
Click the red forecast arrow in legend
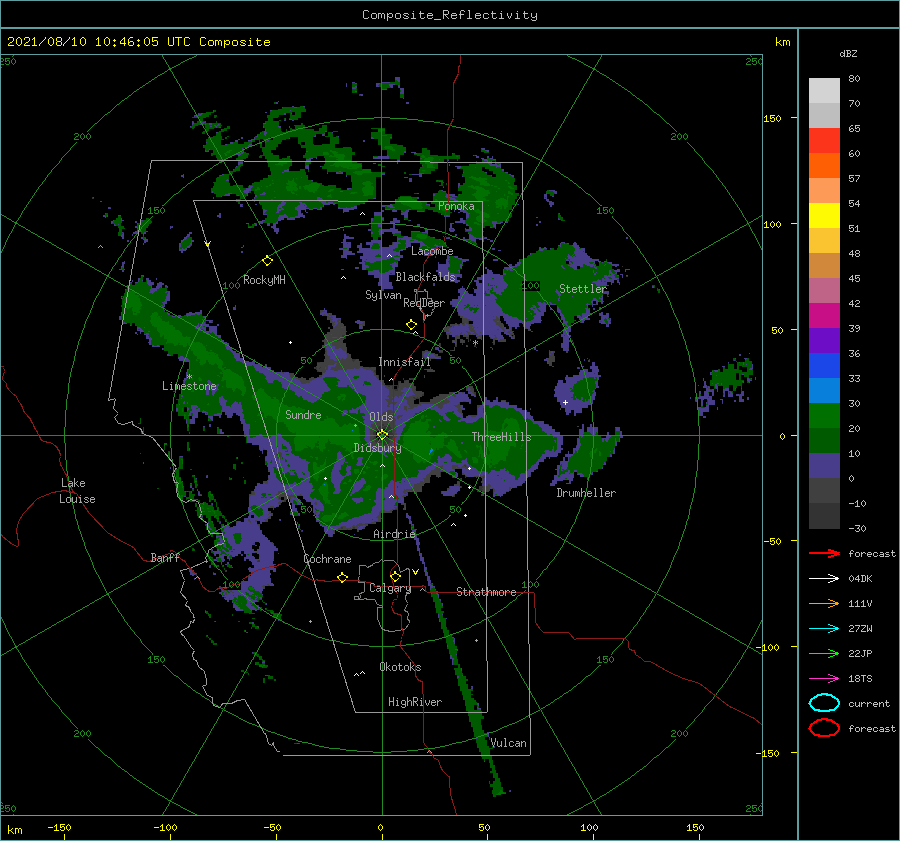click(824, 553)
